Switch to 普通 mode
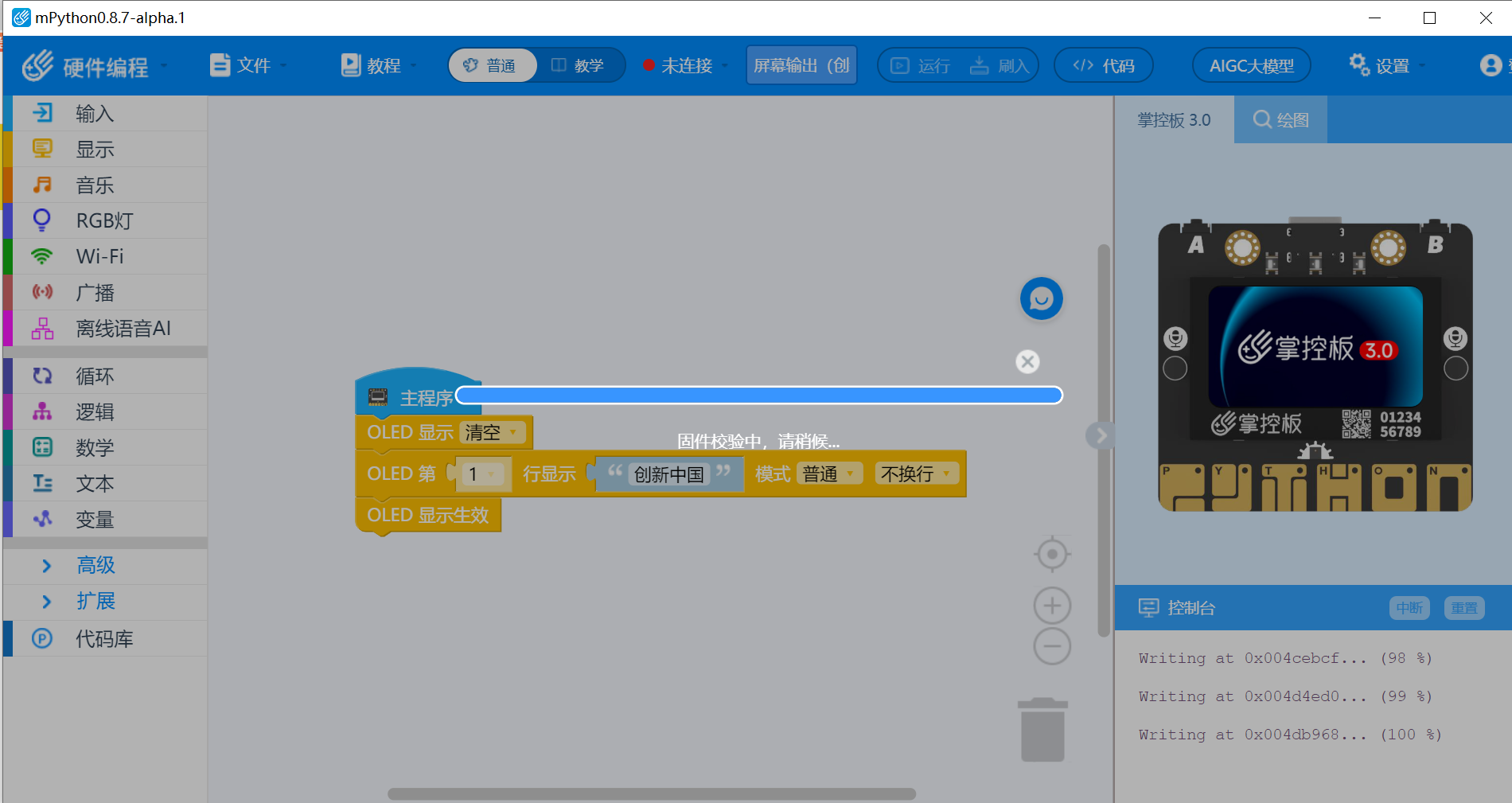Image resolution: width=1512 pixels, height=803 pixels. click(493, 65)
